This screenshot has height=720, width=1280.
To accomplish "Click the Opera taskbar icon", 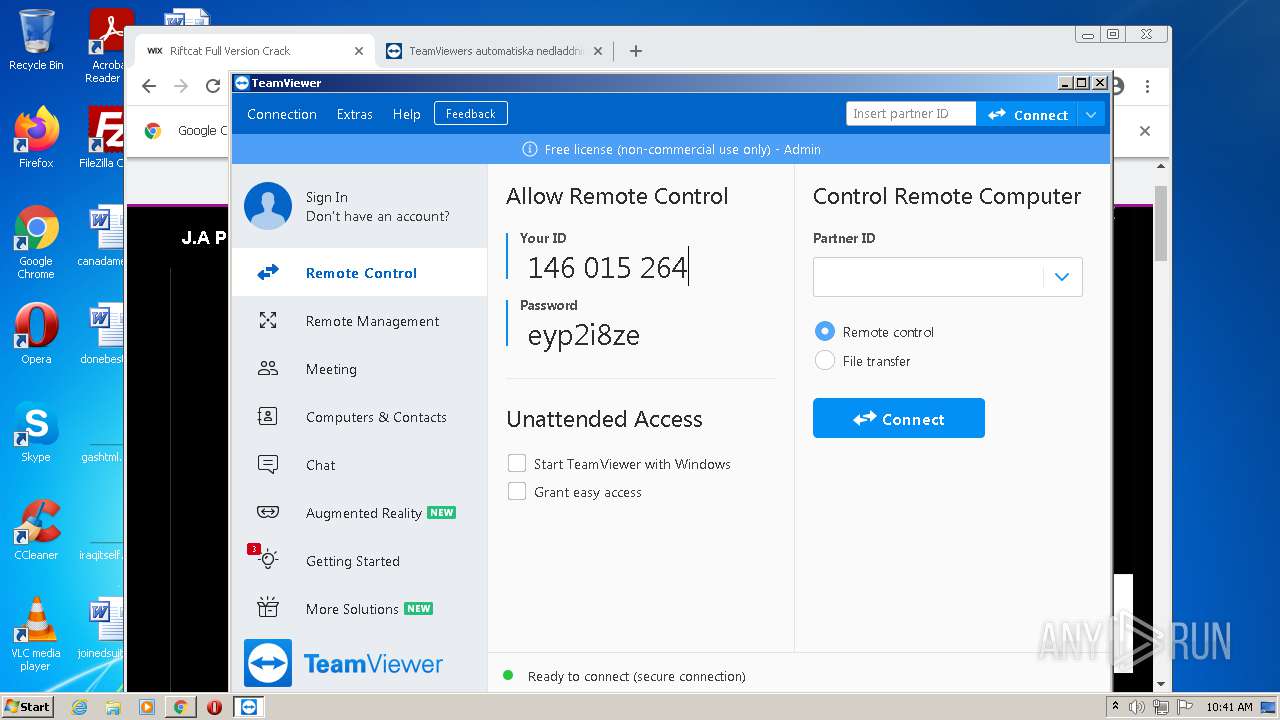I will click(x=214, y=707).
